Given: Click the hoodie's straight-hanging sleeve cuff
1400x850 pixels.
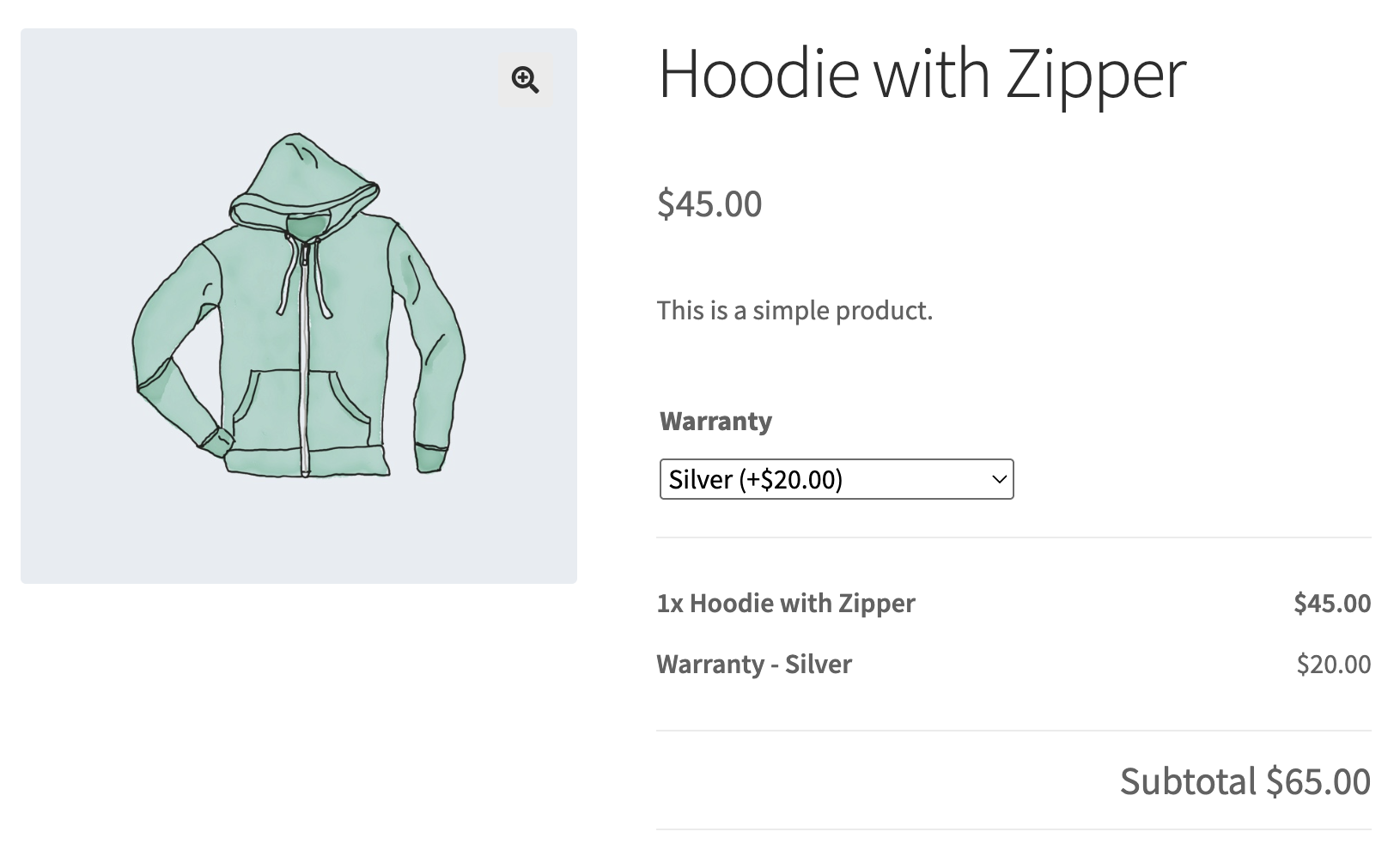Looking at the screenshot, I should click(x=431, y=458).
